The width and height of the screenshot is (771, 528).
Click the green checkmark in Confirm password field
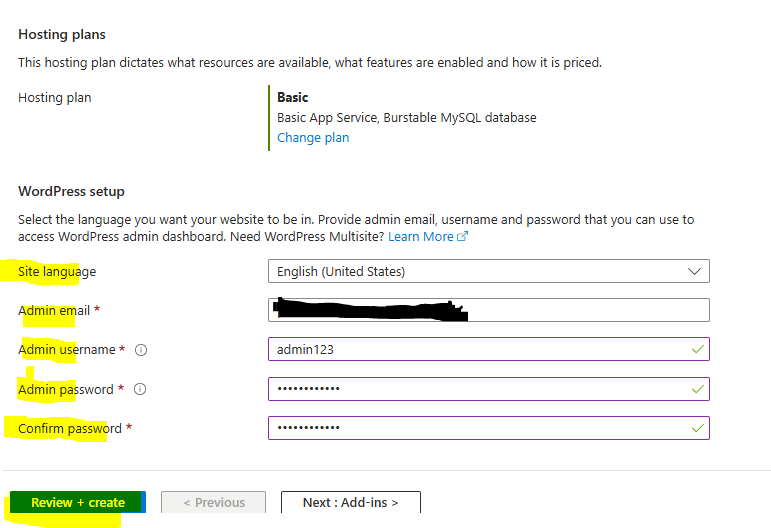[x=698, y=428]
